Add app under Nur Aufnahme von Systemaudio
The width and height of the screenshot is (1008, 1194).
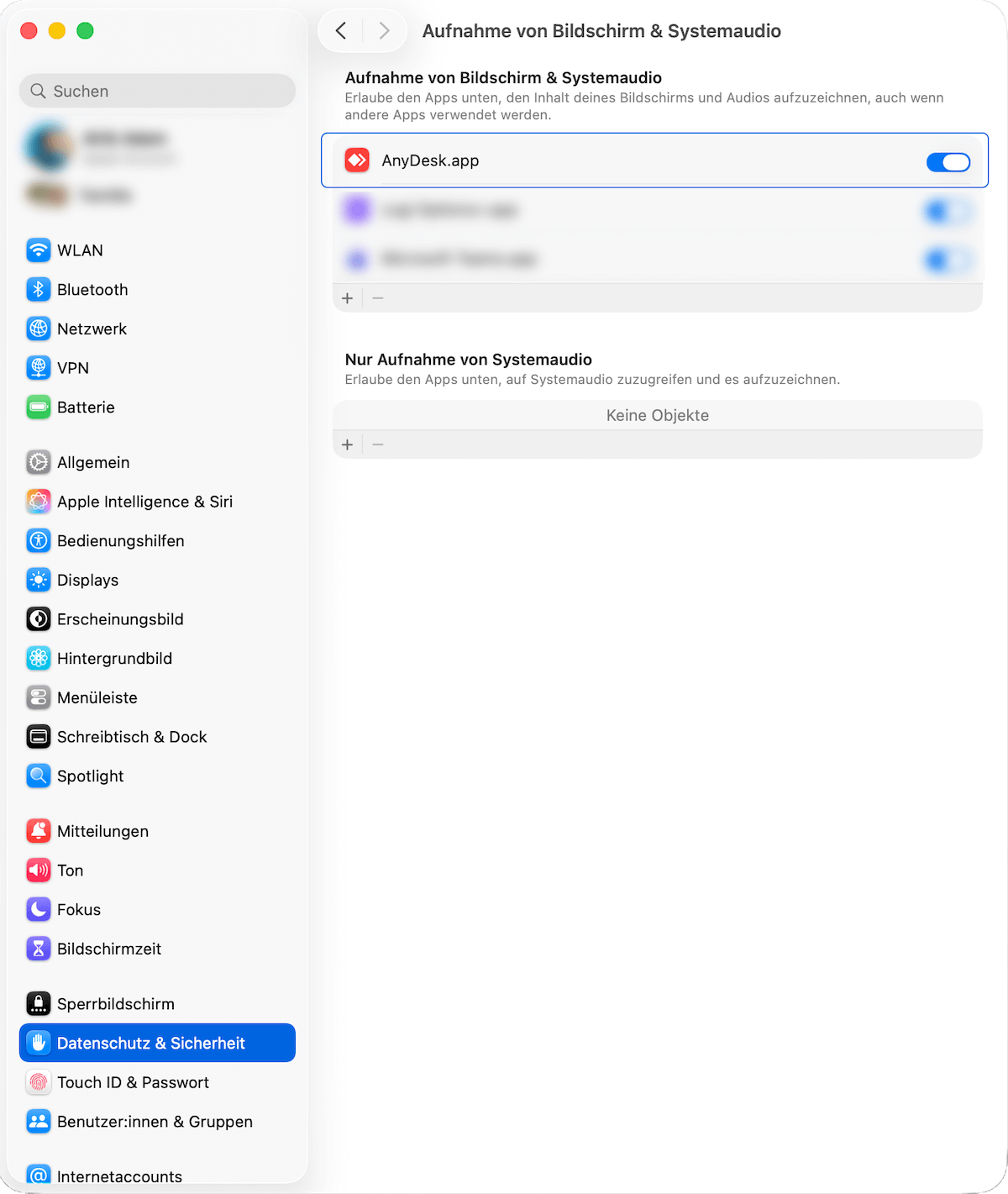[348, 444]
